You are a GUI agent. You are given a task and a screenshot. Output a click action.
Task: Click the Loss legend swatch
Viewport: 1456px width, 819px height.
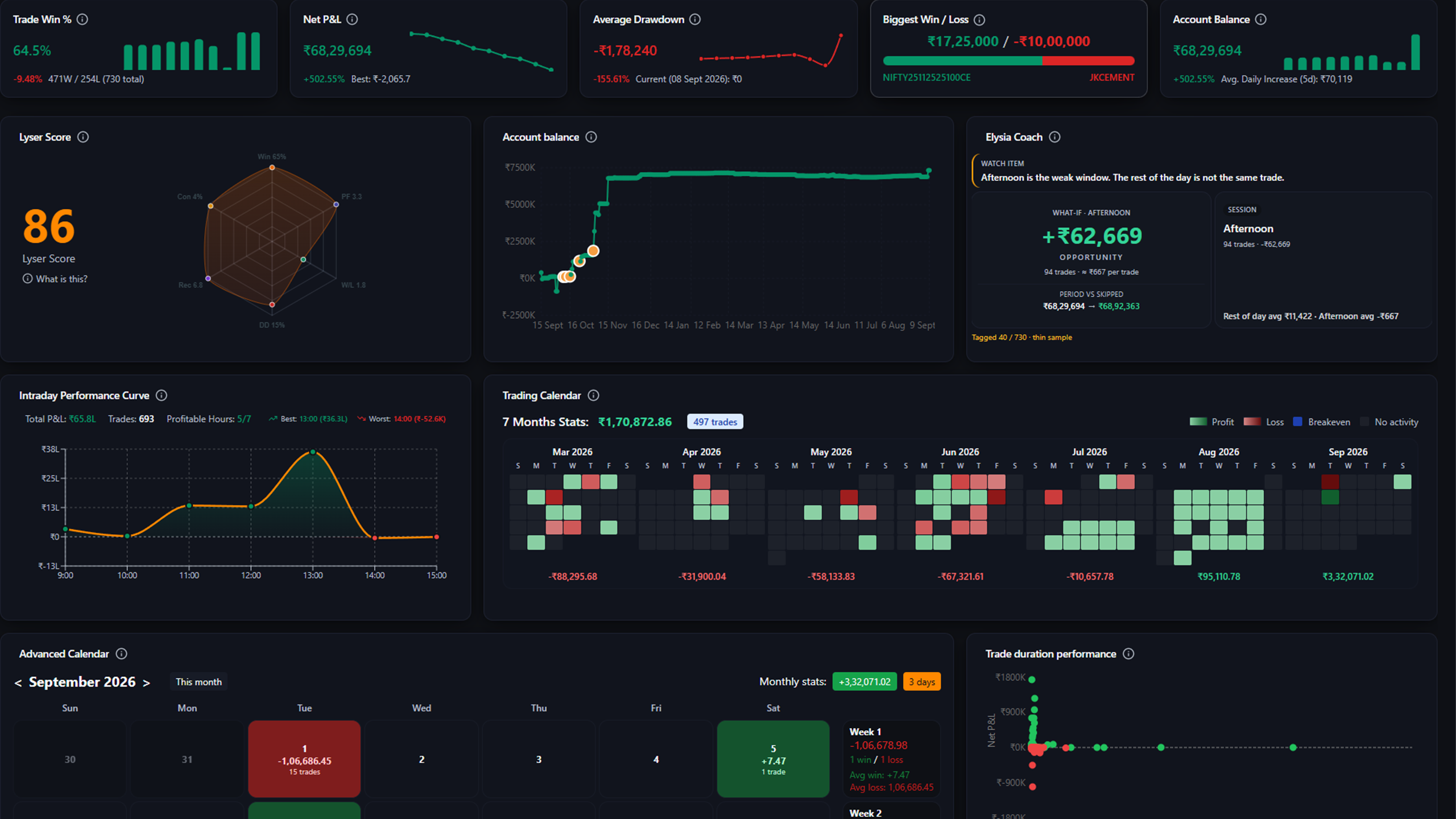[1252, 422]
